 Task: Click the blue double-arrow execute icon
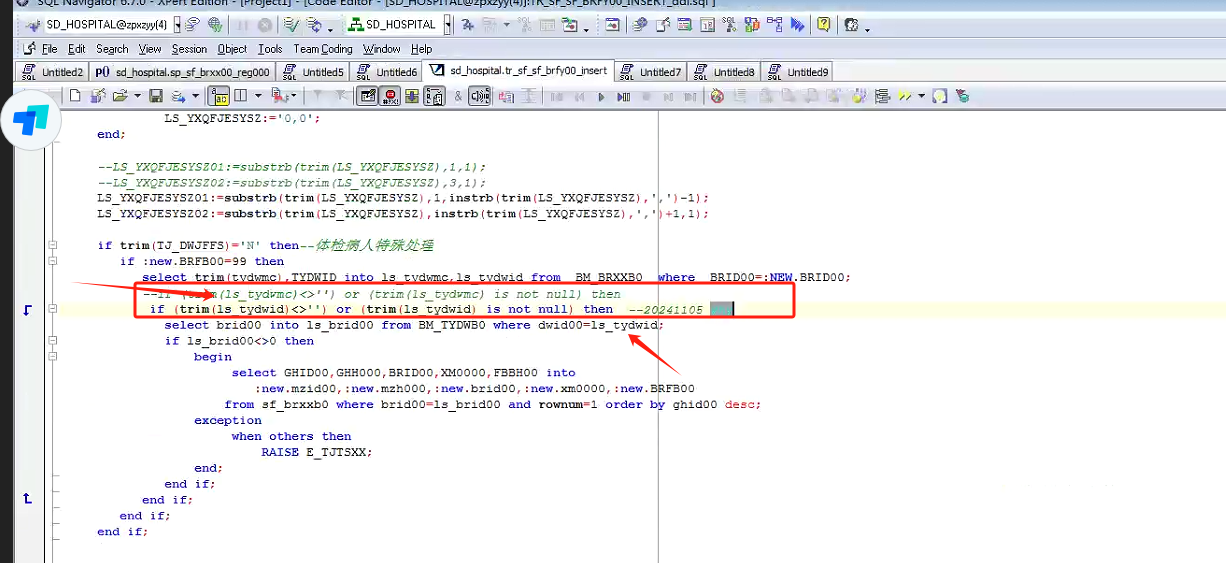point(797,24)
